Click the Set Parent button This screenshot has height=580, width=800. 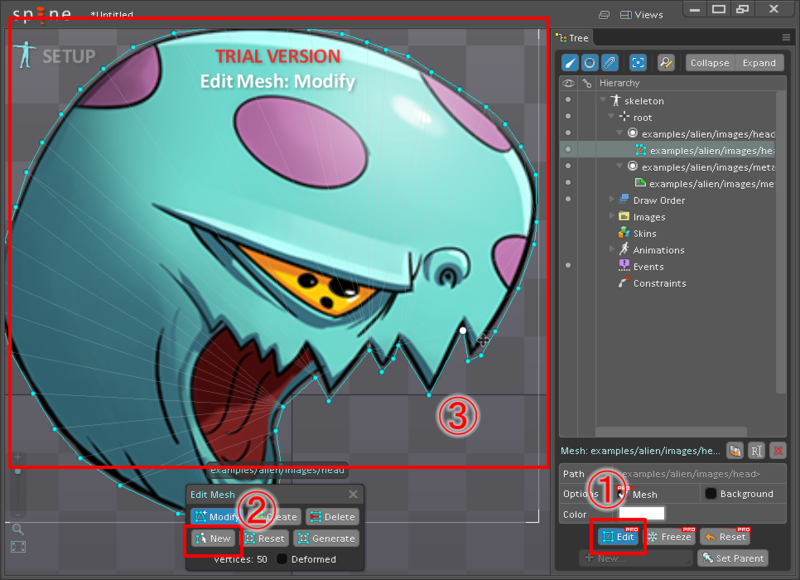(733, 558)
